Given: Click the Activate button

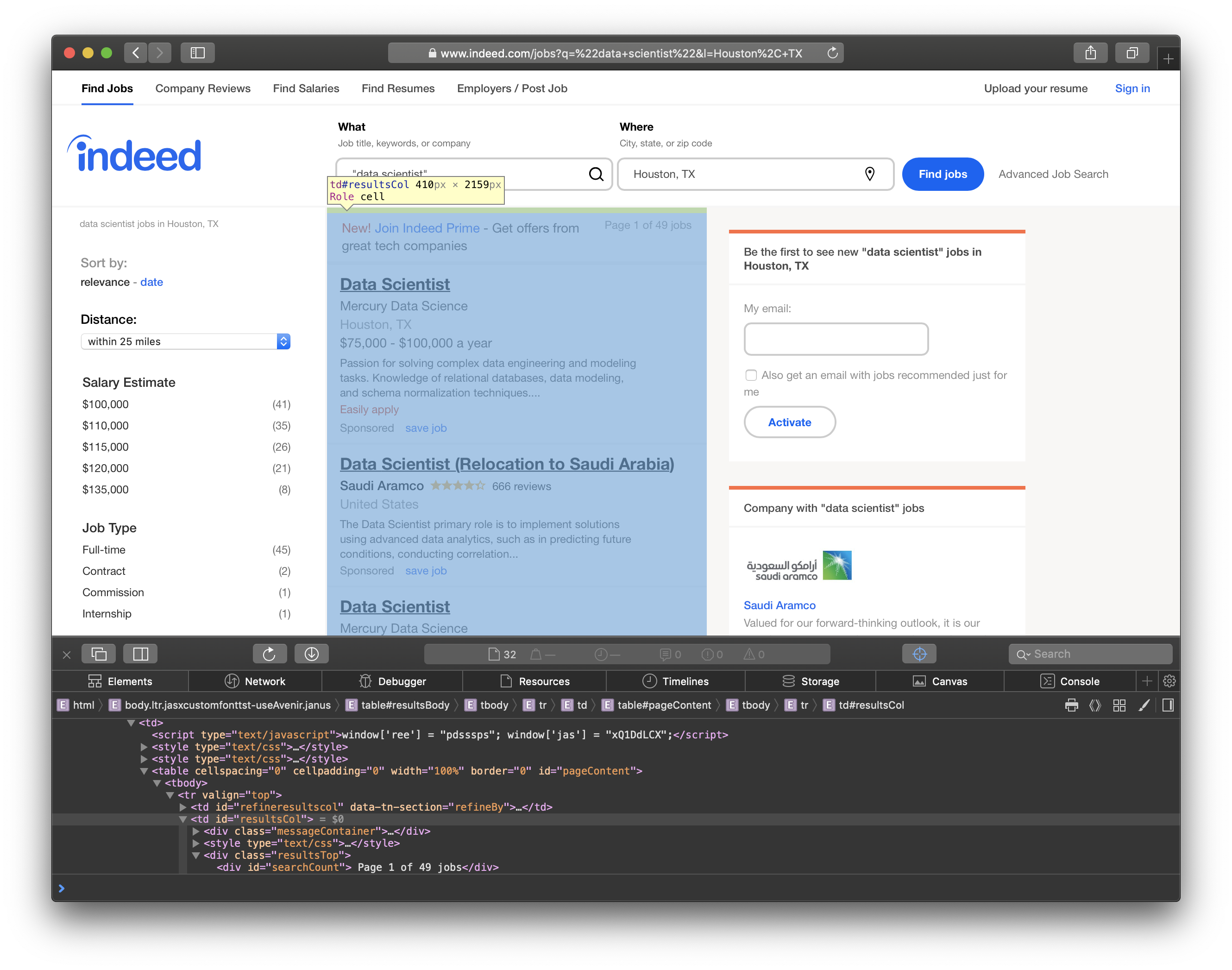Looking at the screenshot, I should click(789, 422).
